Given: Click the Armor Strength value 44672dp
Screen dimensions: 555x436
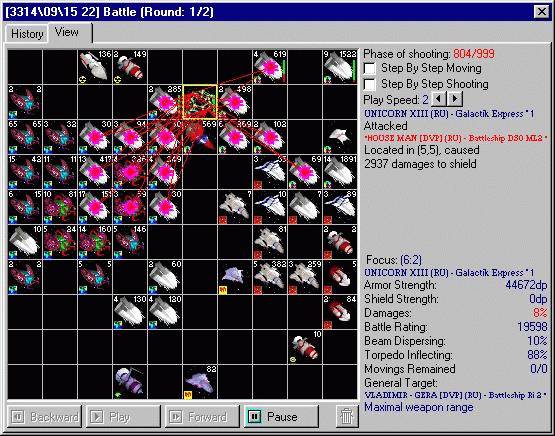Looking at the screenshot, I should [x=526, y=285].
